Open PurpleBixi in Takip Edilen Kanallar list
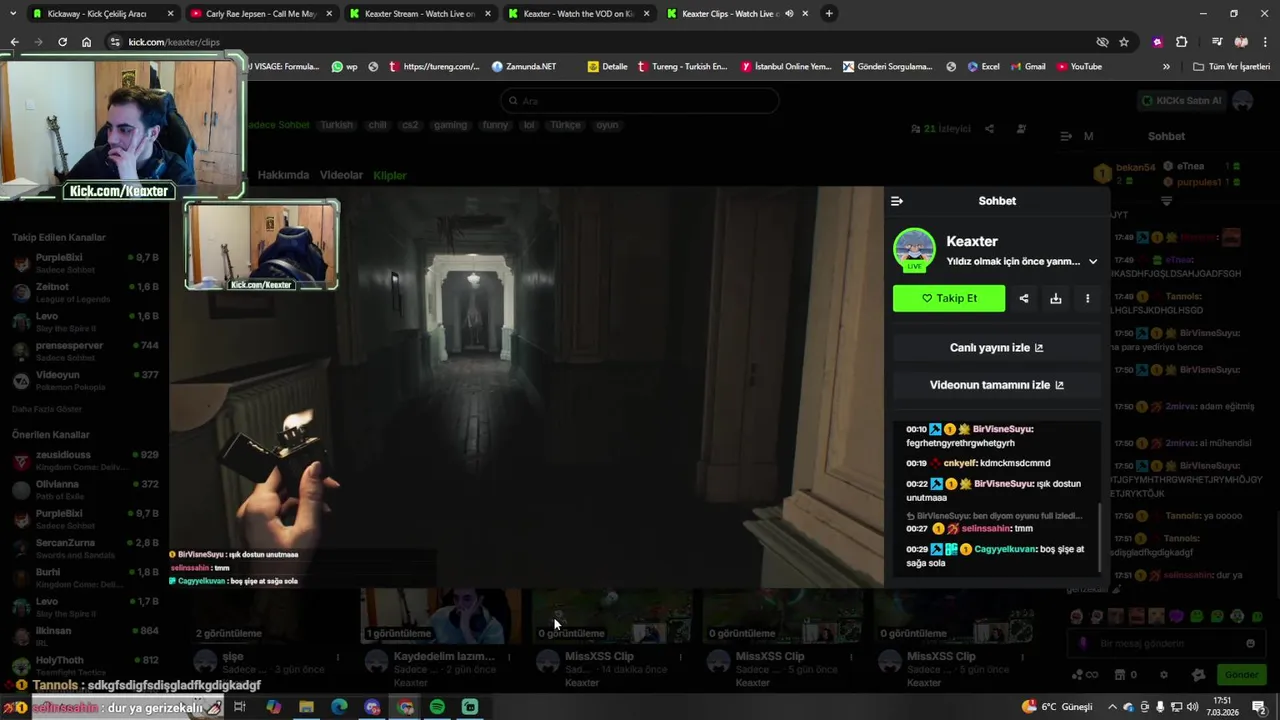 (85, 264)
